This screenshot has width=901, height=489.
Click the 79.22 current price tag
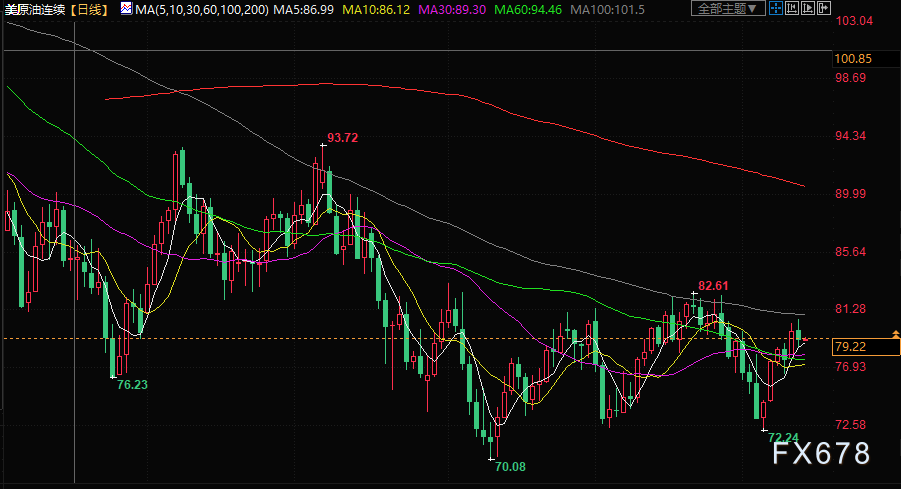(849, 347)
